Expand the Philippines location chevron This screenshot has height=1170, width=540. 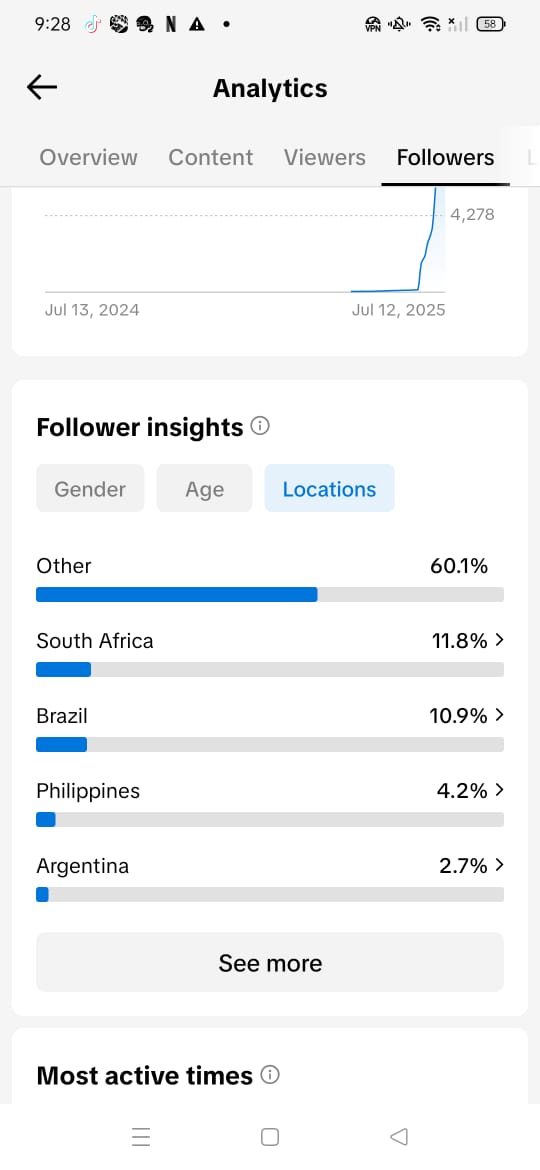(x=500, y=790)
